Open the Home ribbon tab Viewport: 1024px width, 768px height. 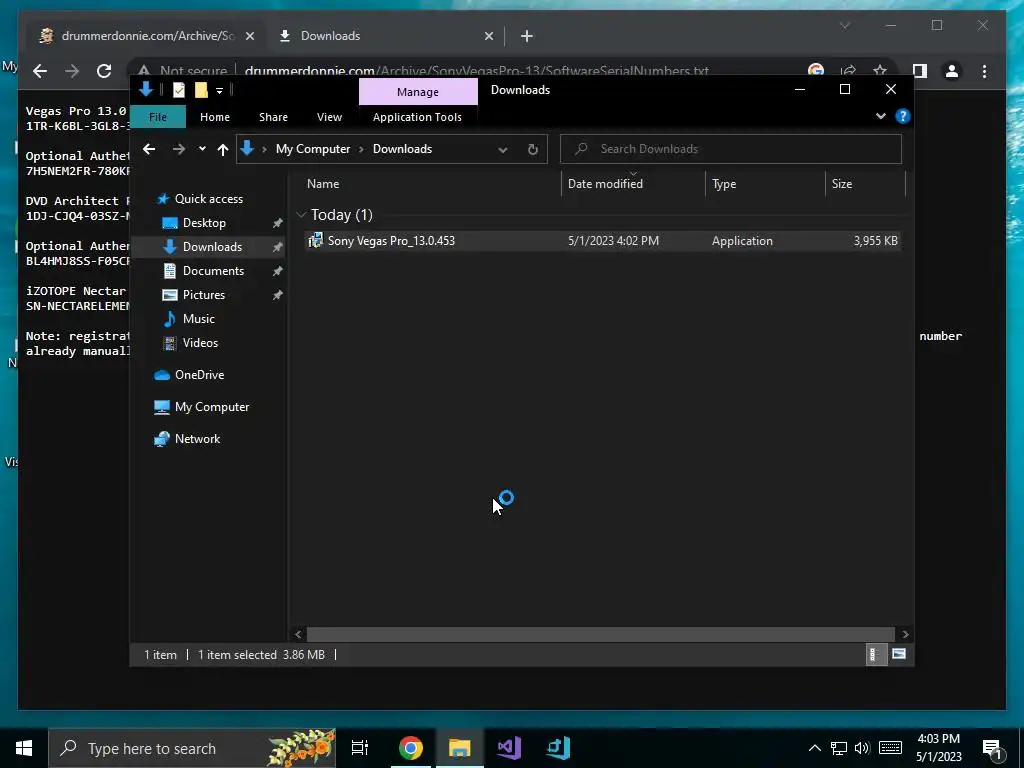tap(215, 117)
